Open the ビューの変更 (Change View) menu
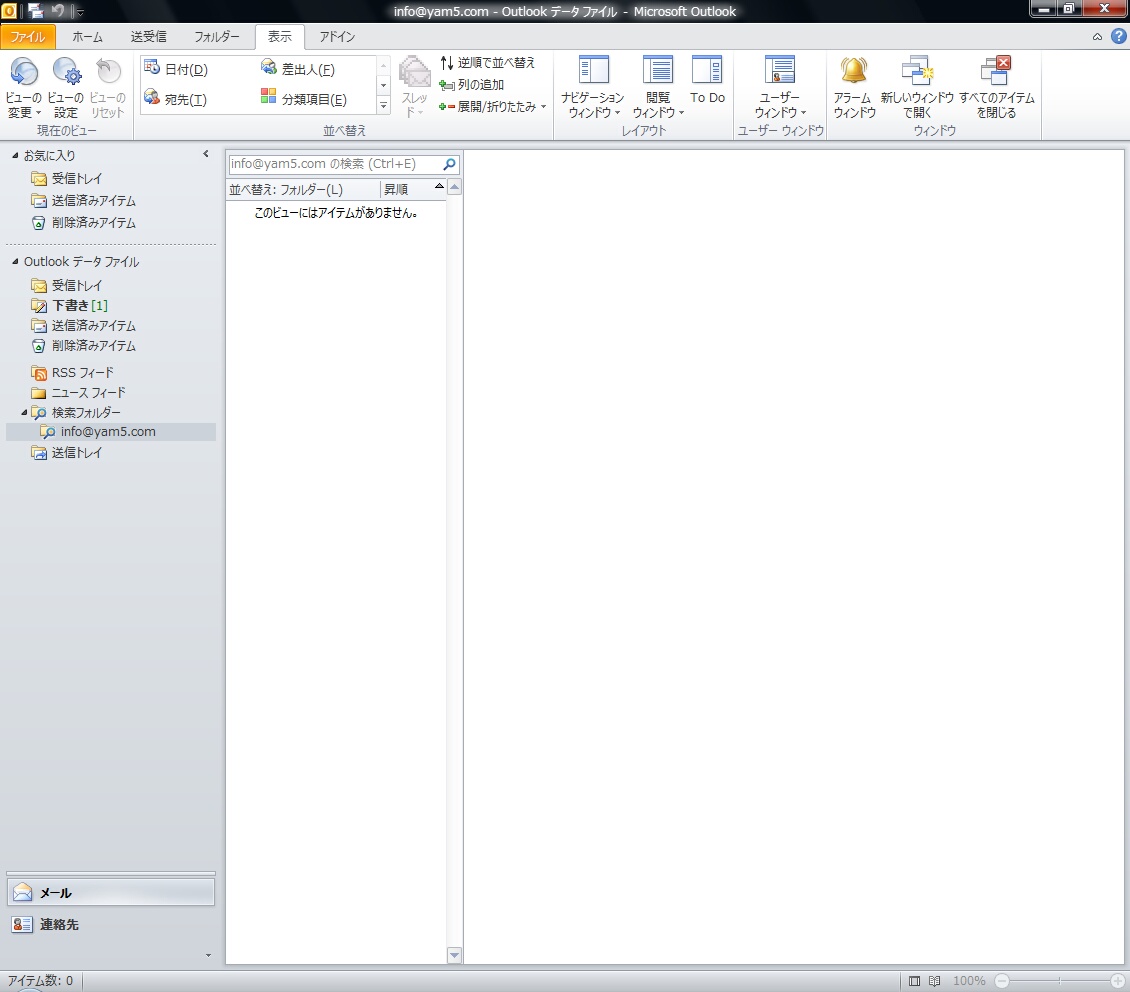 [24, 87]
